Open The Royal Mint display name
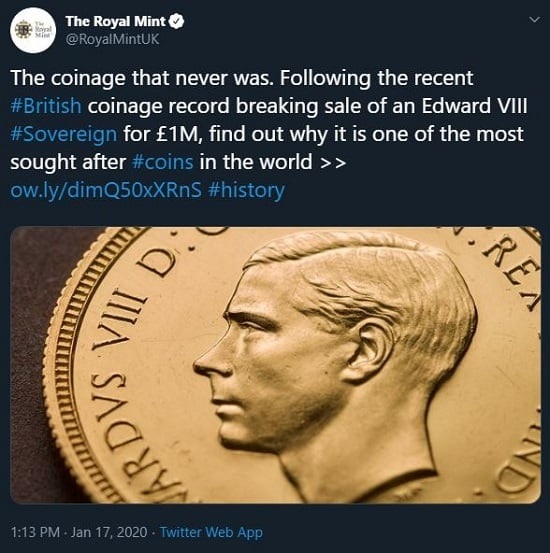Viewport: 550px width, 553px height. pyautogui.click(x=115, y=22)
